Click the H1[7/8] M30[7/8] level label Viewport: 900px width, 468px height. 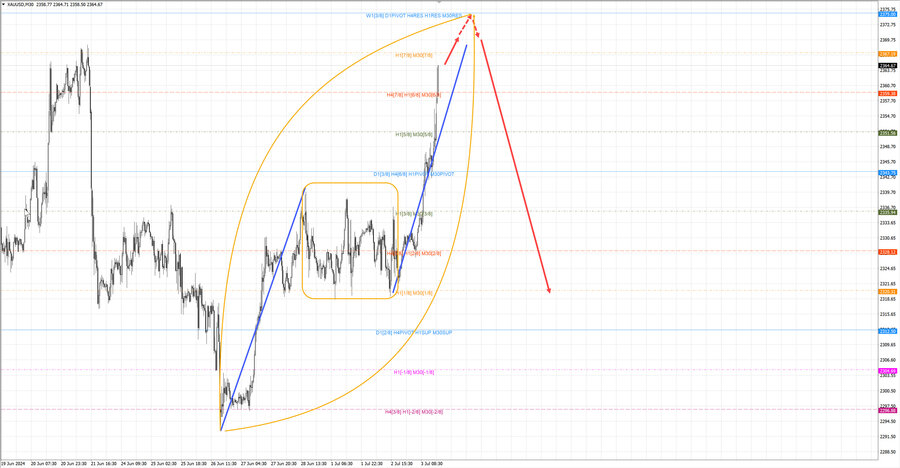click(413, 55)
